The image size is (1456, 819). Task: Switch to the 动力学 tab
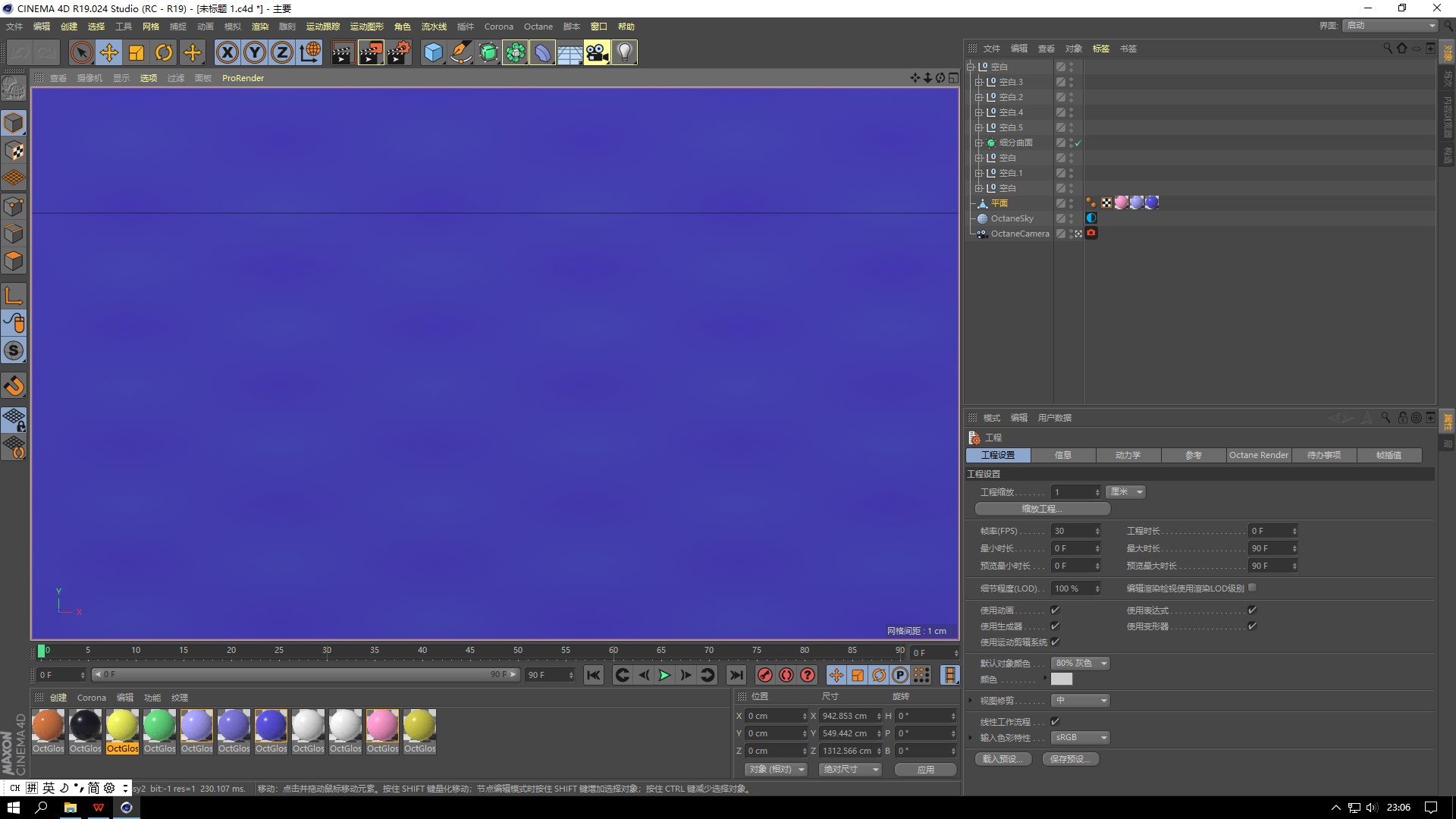pyautogui.click(x=1128, y=455)
